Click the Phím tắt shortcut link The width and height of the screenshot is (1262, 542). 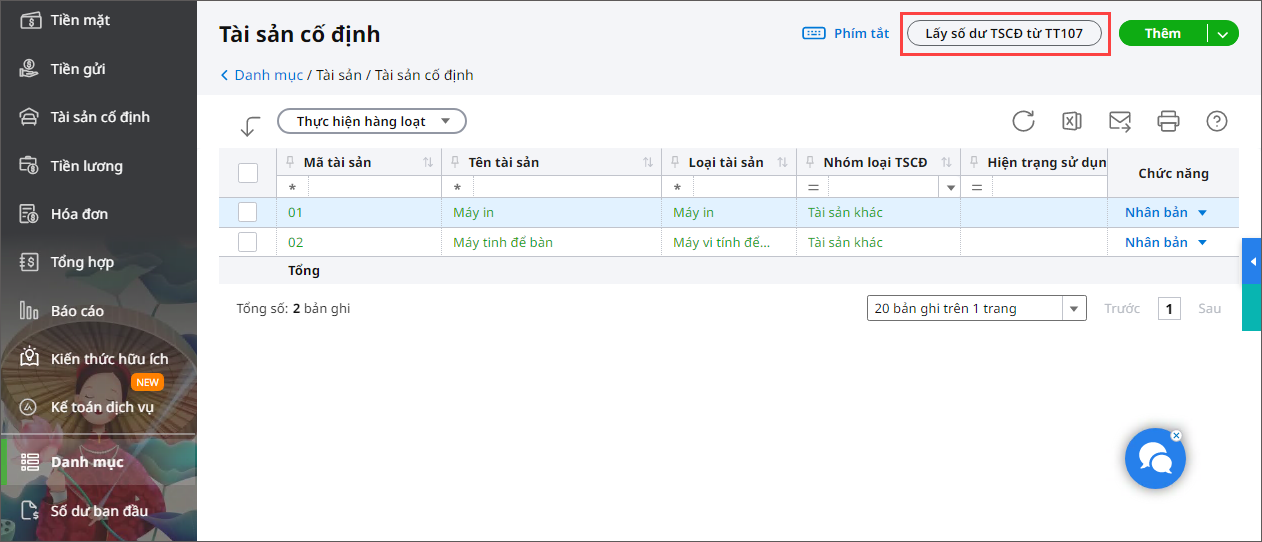coord(845,33)
